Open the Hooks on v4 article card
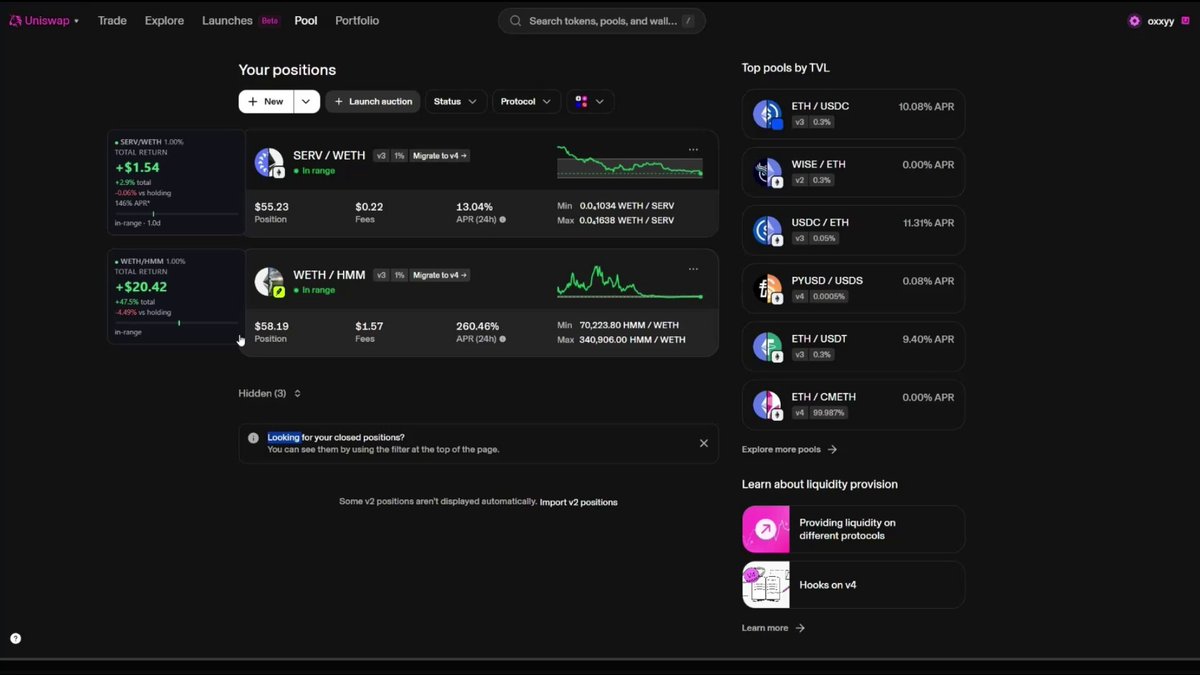1200x675 pixels. [853, 585]
